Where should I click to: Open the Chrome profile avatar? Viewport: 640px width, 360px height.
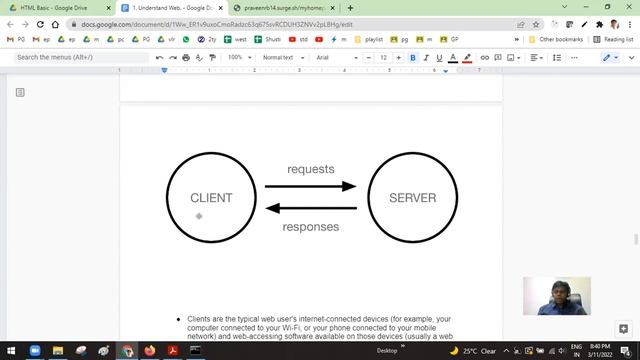click(614, 24)
